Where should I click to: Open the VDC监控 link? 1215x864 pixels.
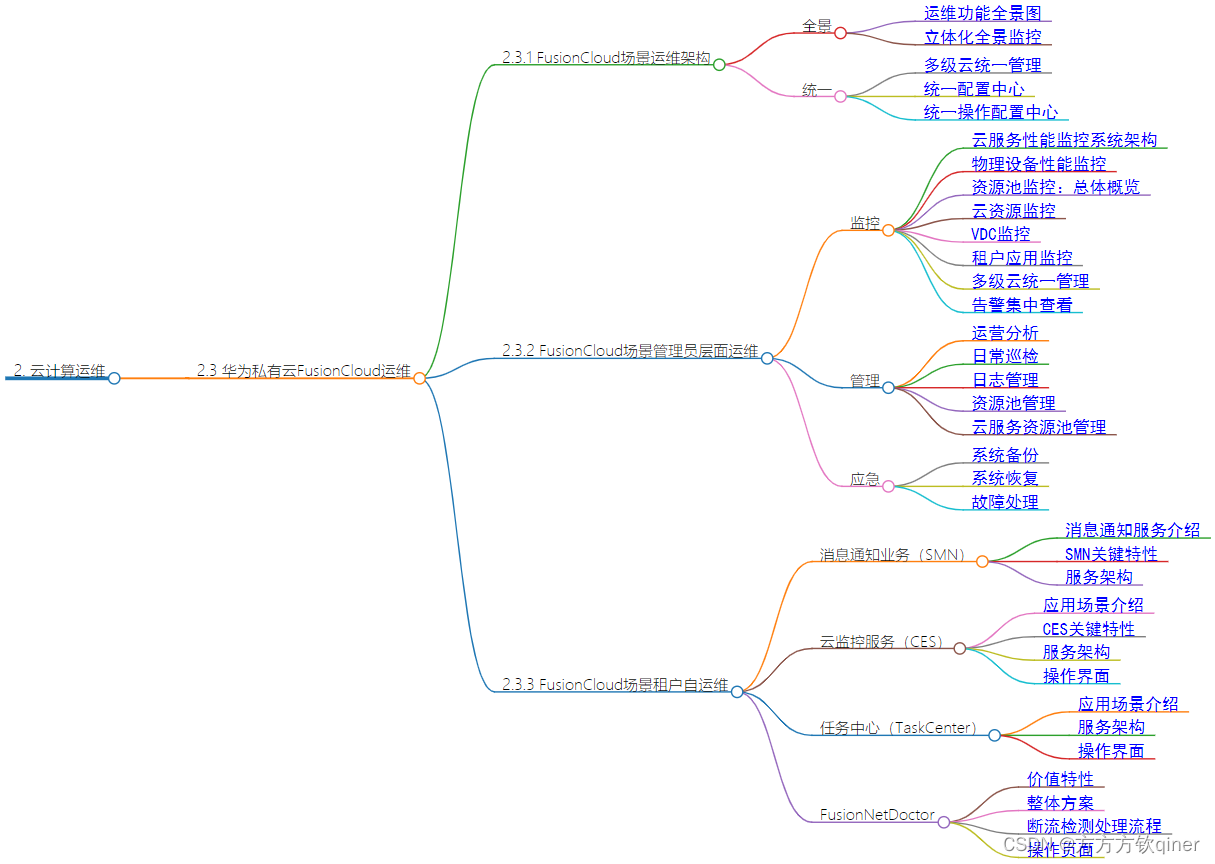1001,234
